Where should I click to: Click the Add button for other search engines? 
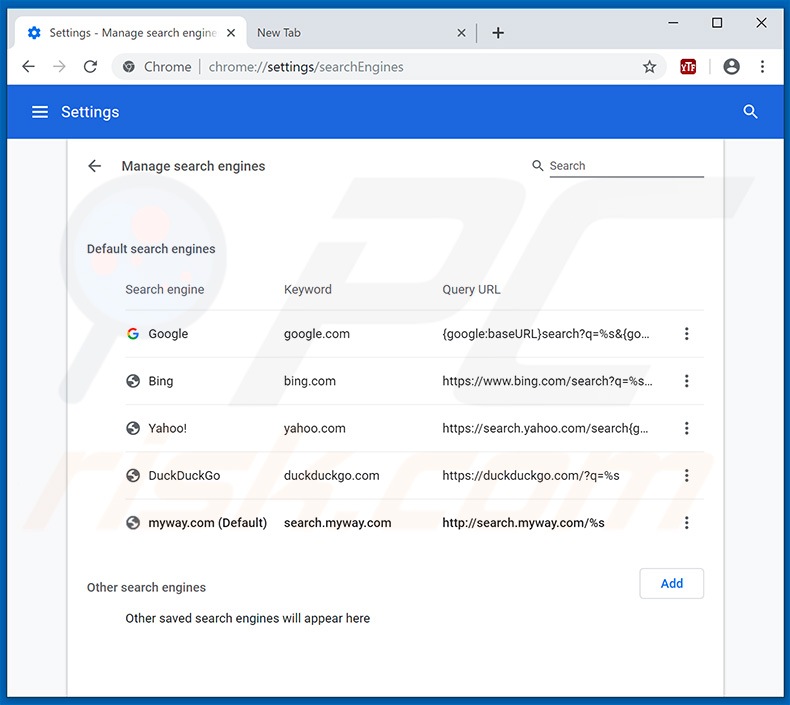(672, 584)
